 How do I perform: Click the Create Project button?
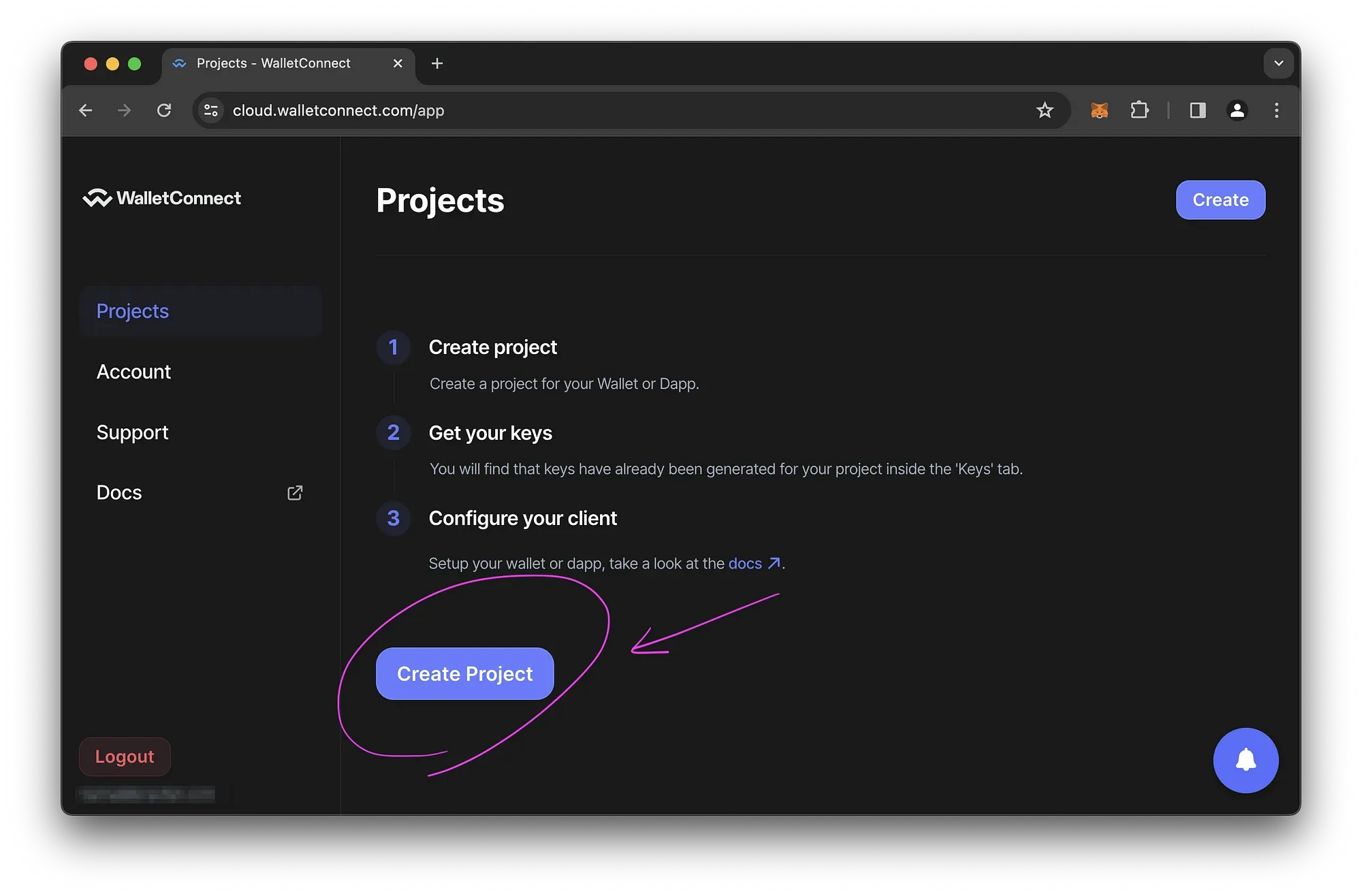(x=465, y=673)
